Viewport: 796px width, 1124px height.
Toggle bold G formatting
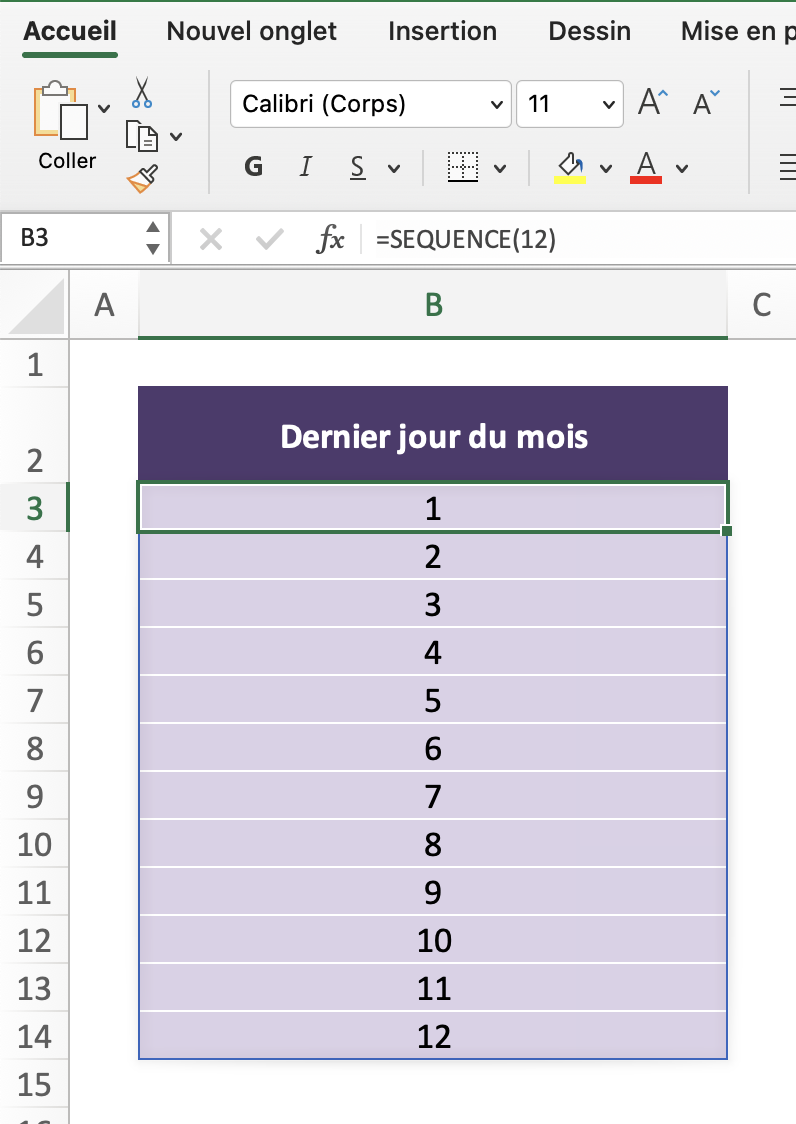pyautogui.click(x=253, y=167)
